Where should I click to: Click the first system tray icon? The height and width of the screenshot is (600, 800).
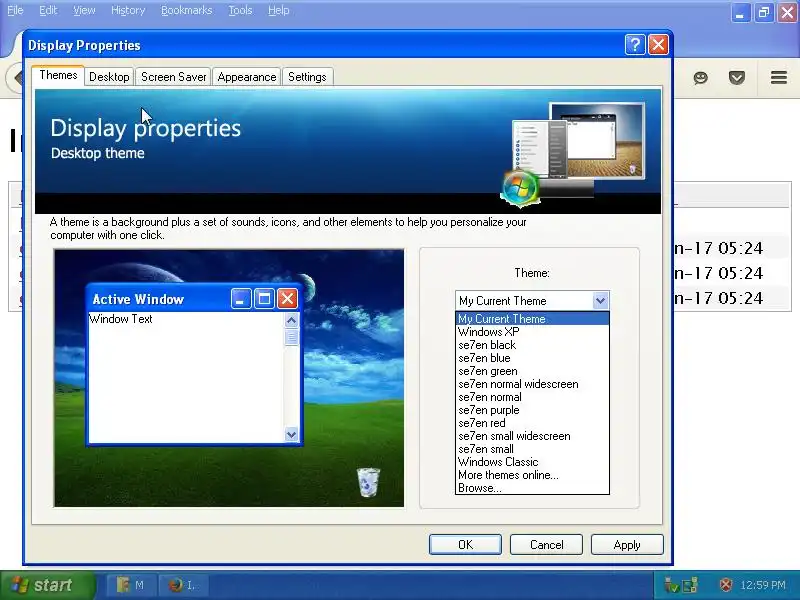(x=670, y=585)
